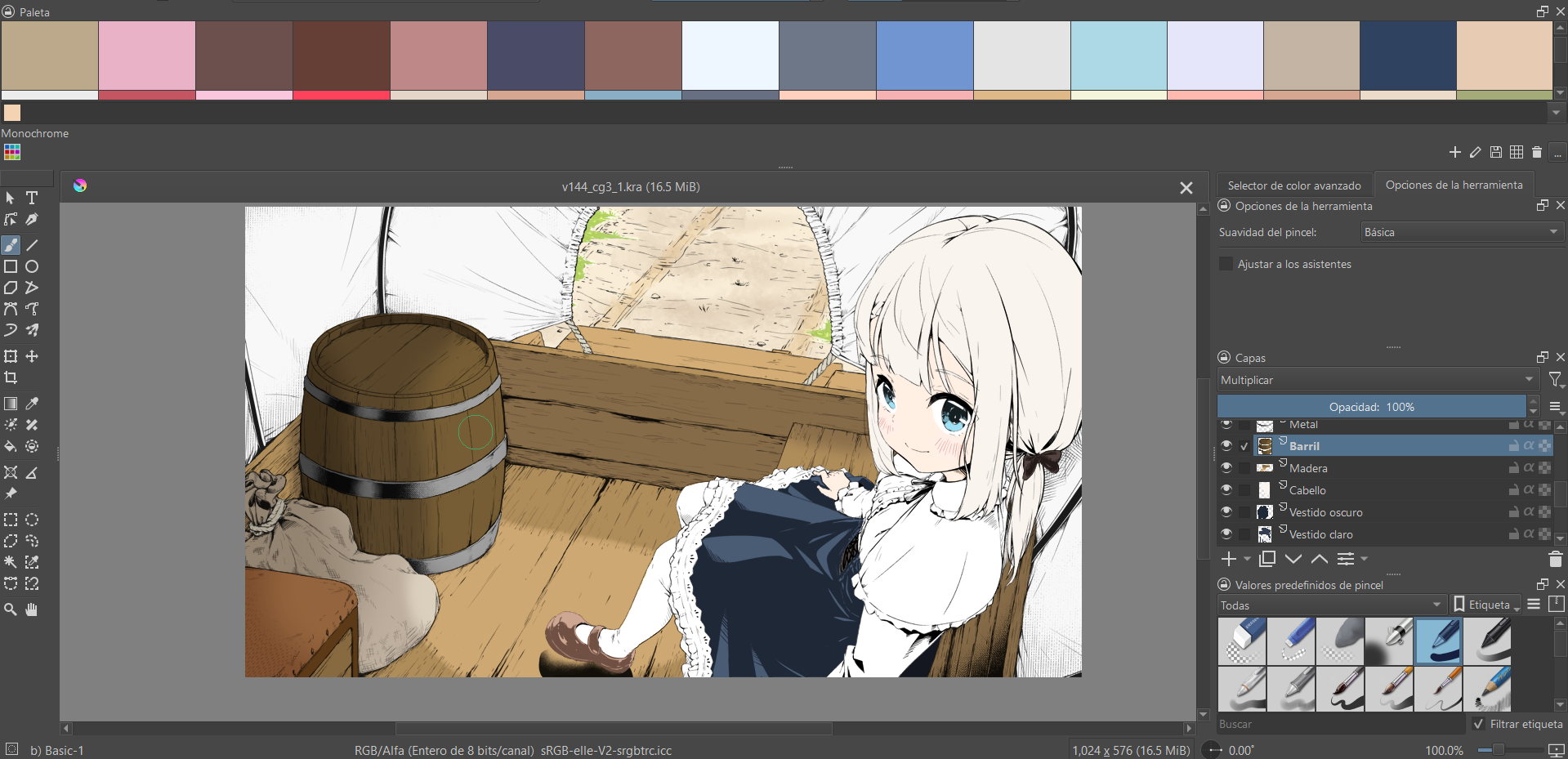Save the current palette

click(x=1496, y=152)
